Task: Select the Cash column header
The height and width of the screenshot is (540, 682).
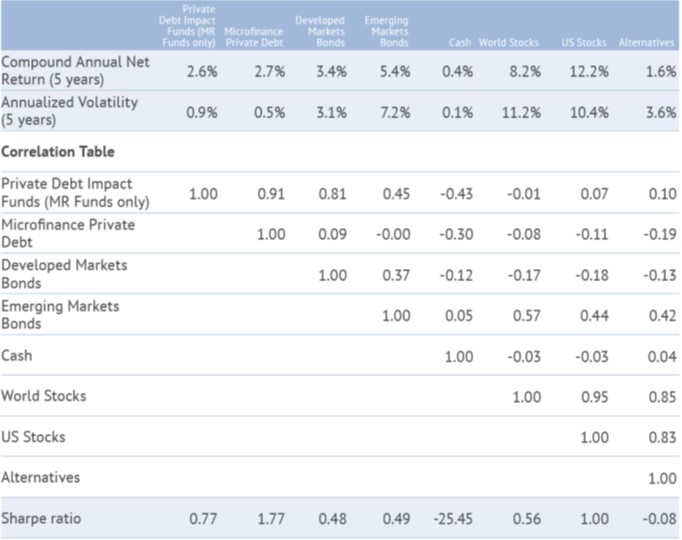Action: 459,43
